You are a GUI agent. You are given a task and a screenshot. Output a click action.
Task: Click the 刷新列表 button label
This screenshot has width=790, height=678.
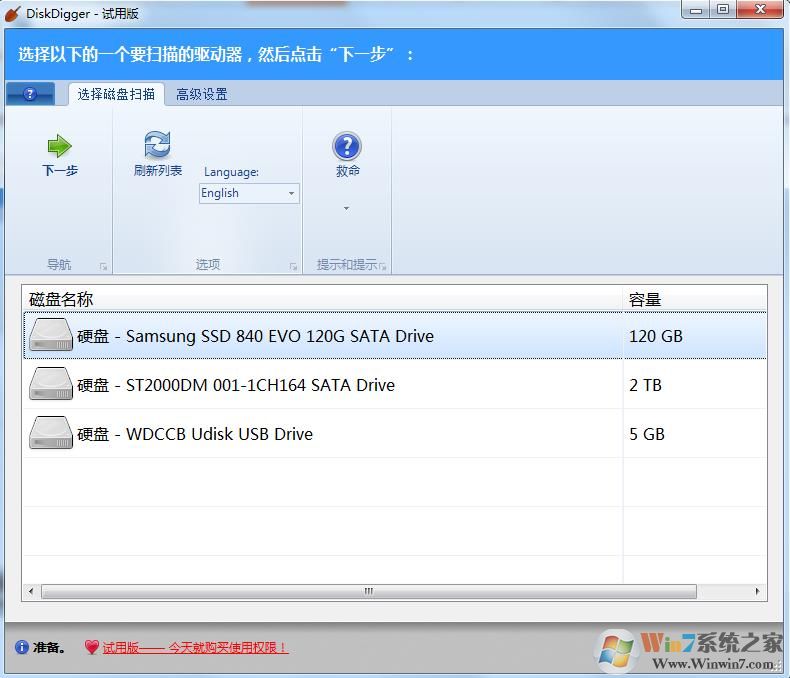[x=158, y=170]
